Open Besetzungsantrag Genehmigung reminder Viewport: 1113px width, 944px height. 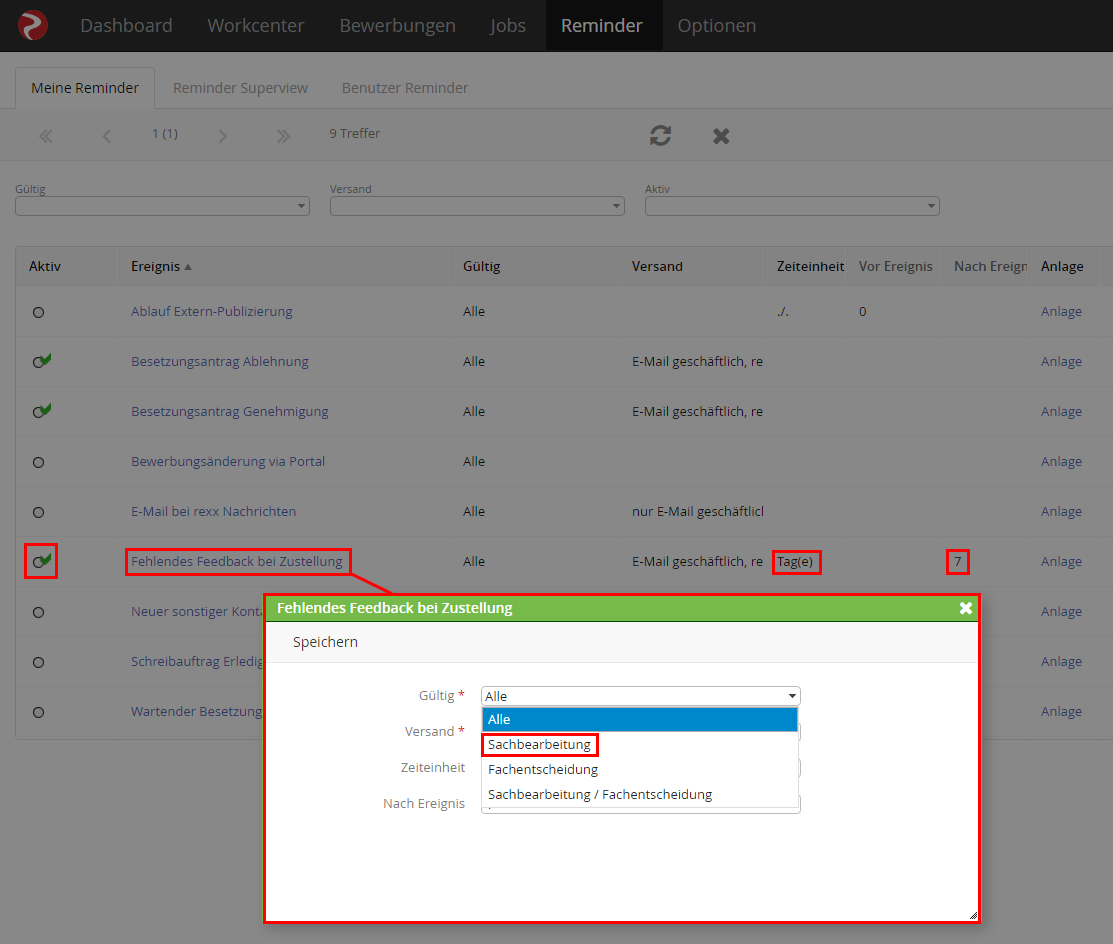coord(229,412)
